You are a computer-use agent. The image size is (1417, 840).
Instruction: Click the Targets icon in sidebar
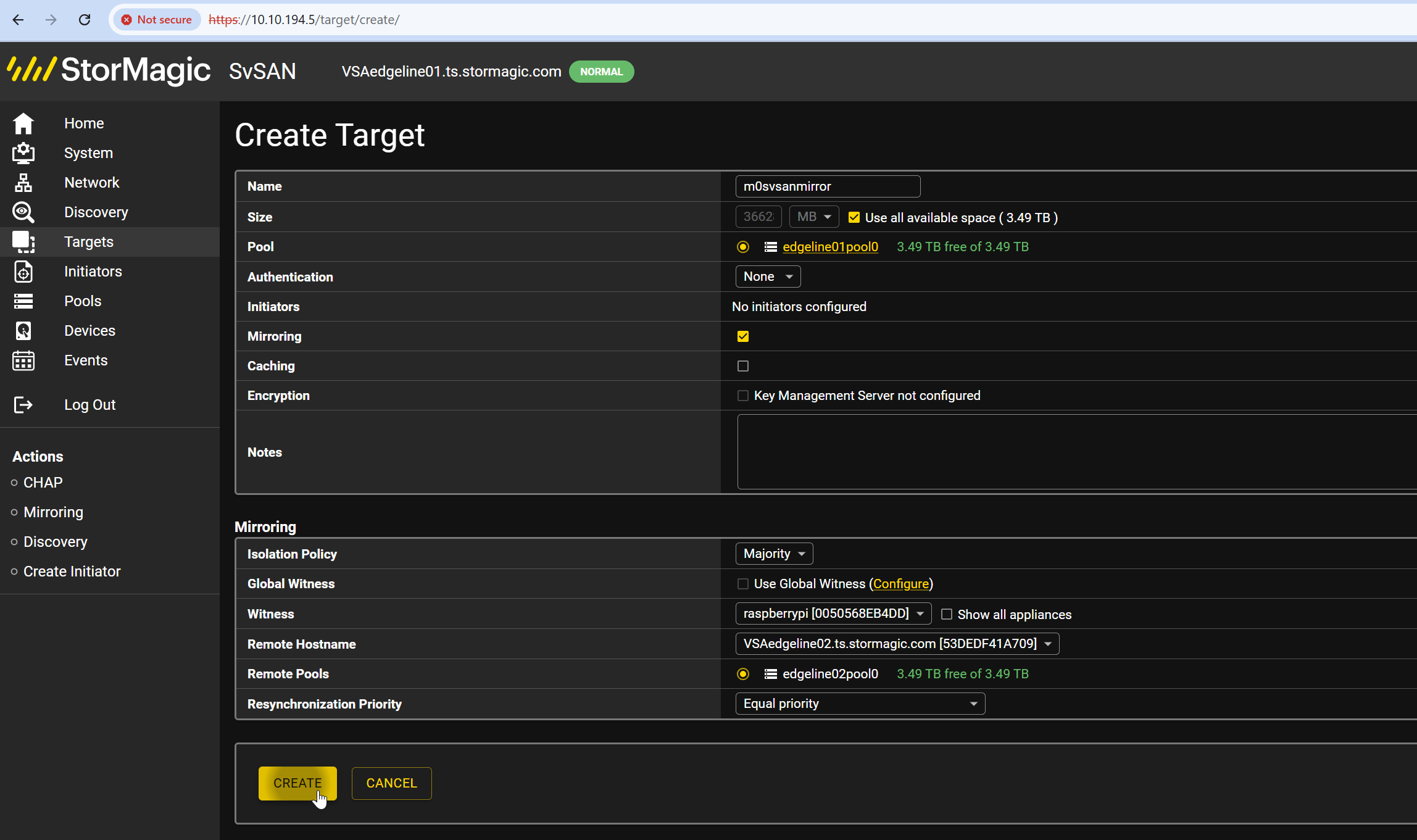tap(23, 242)
